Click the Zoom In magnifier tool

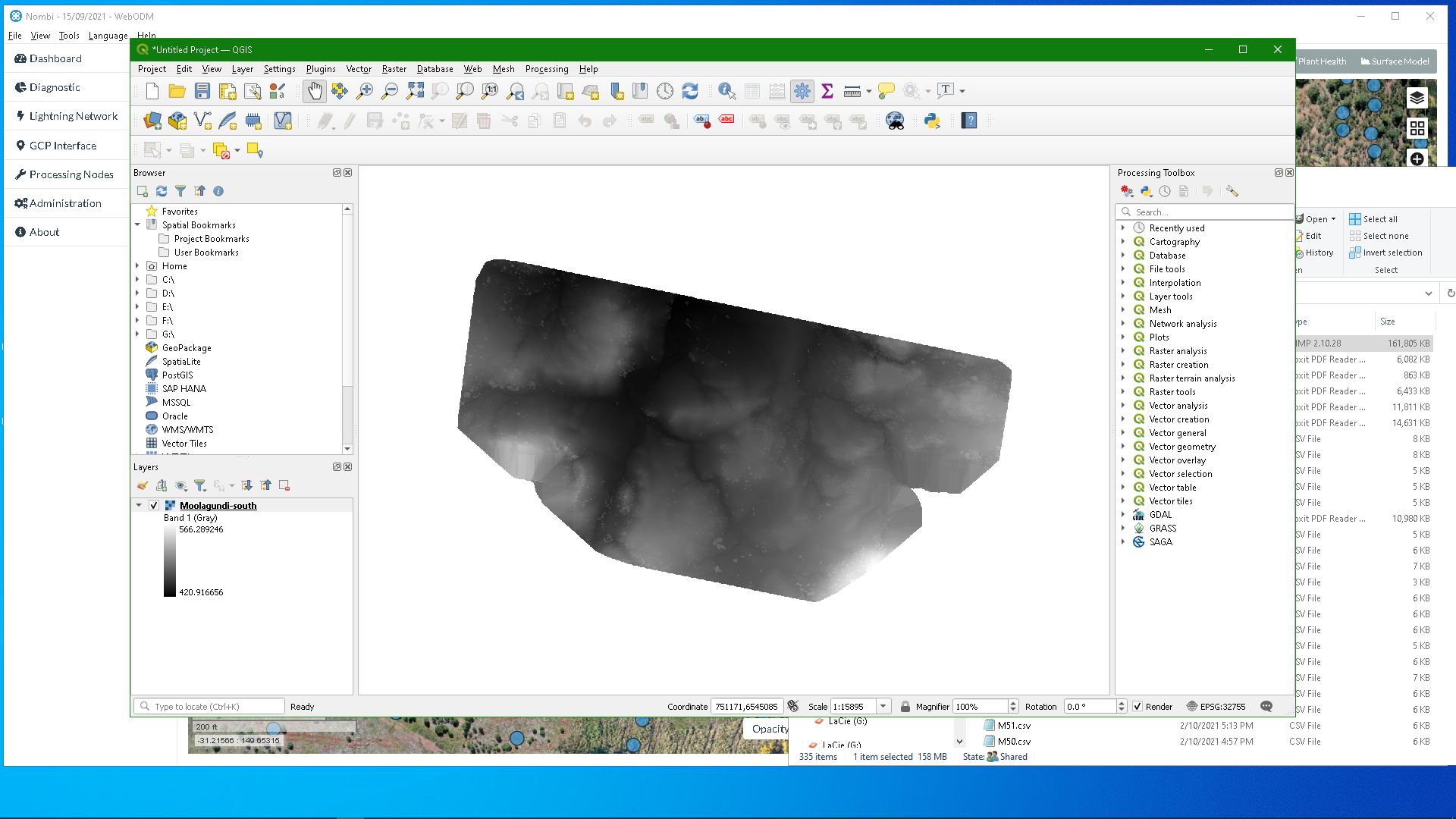365,91
